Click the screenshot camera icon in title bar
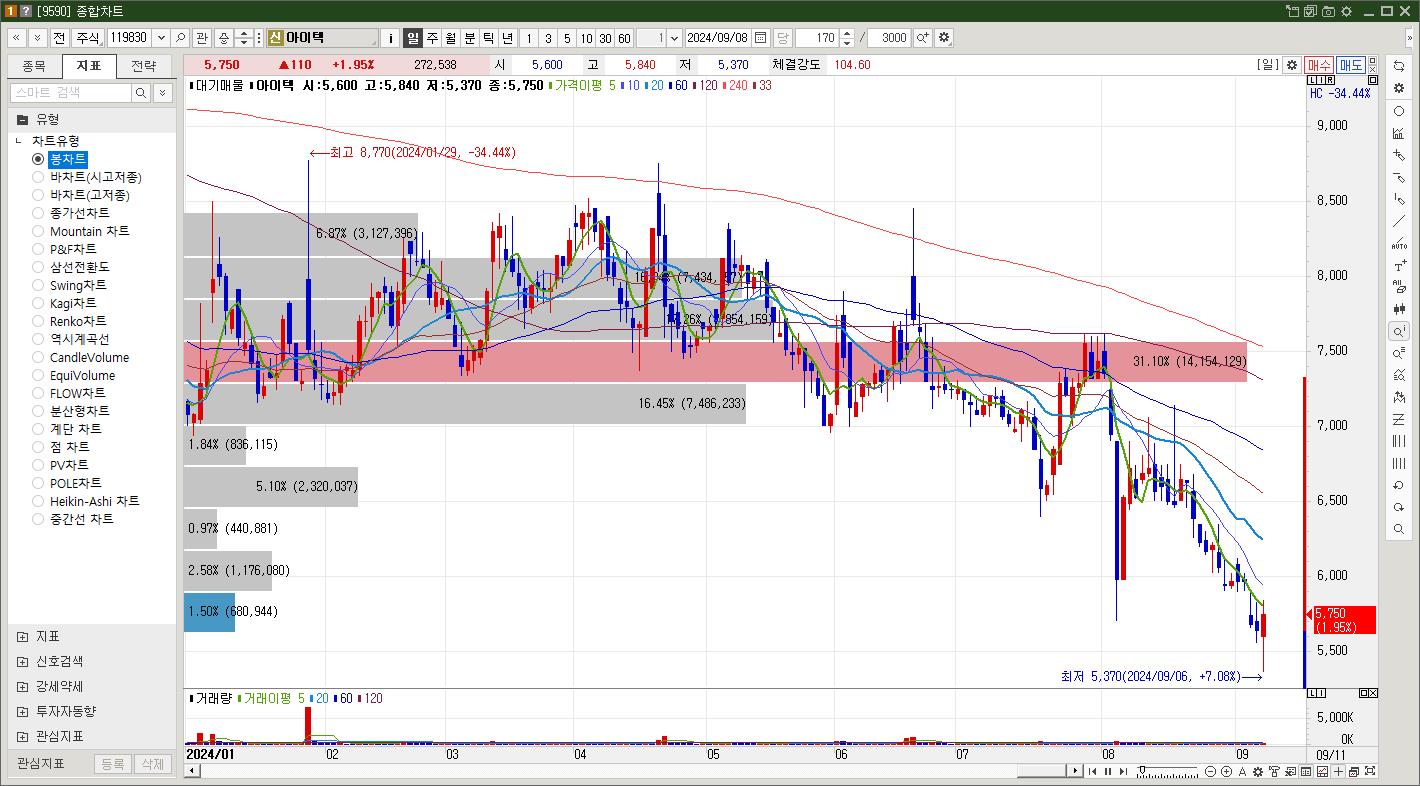Viewport: 1420px width, 786px height. coord(1328,11)
